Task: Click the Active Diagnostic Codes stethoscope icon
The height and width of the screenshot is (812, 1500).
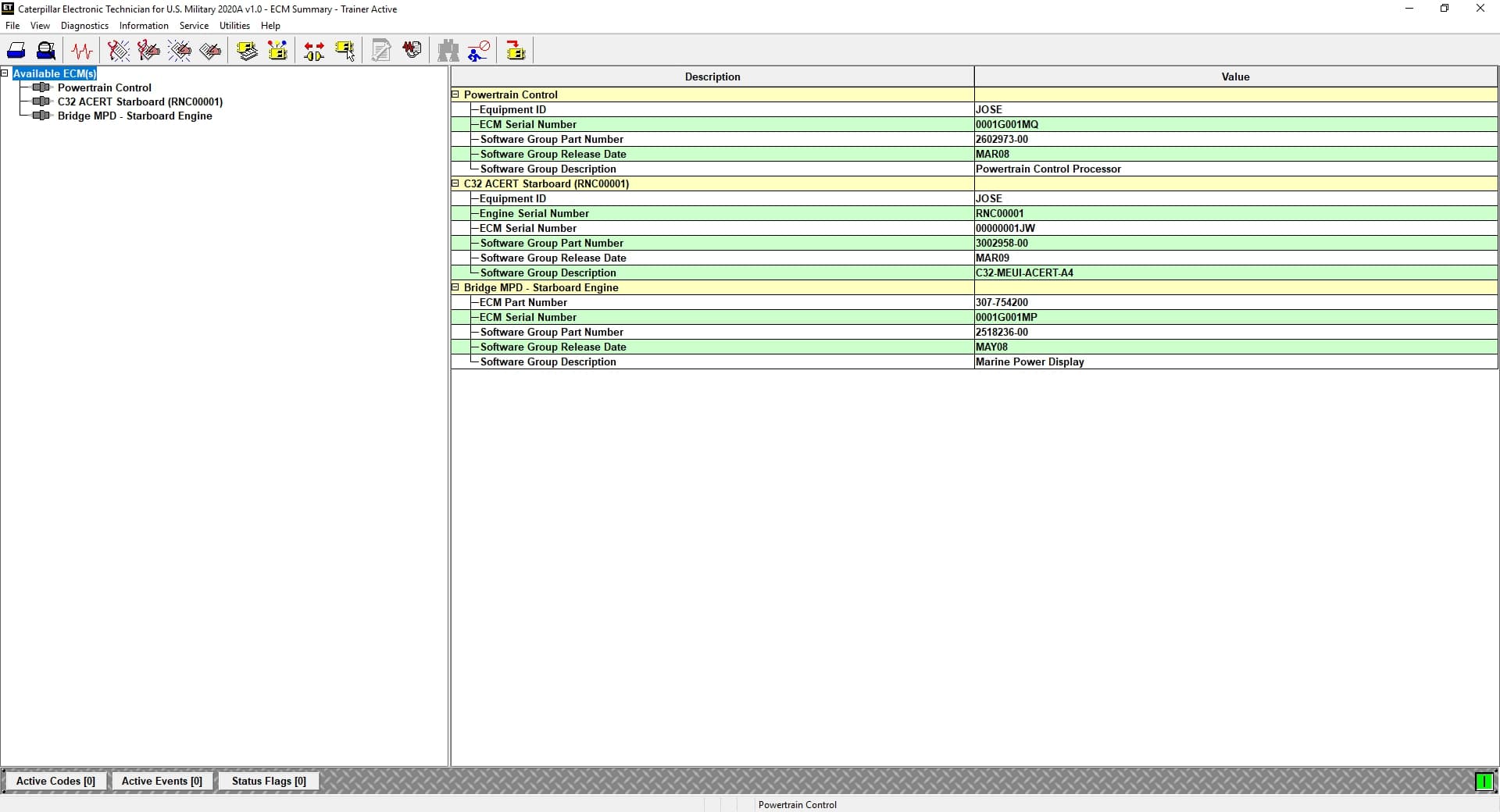Action: coord(119,52)
